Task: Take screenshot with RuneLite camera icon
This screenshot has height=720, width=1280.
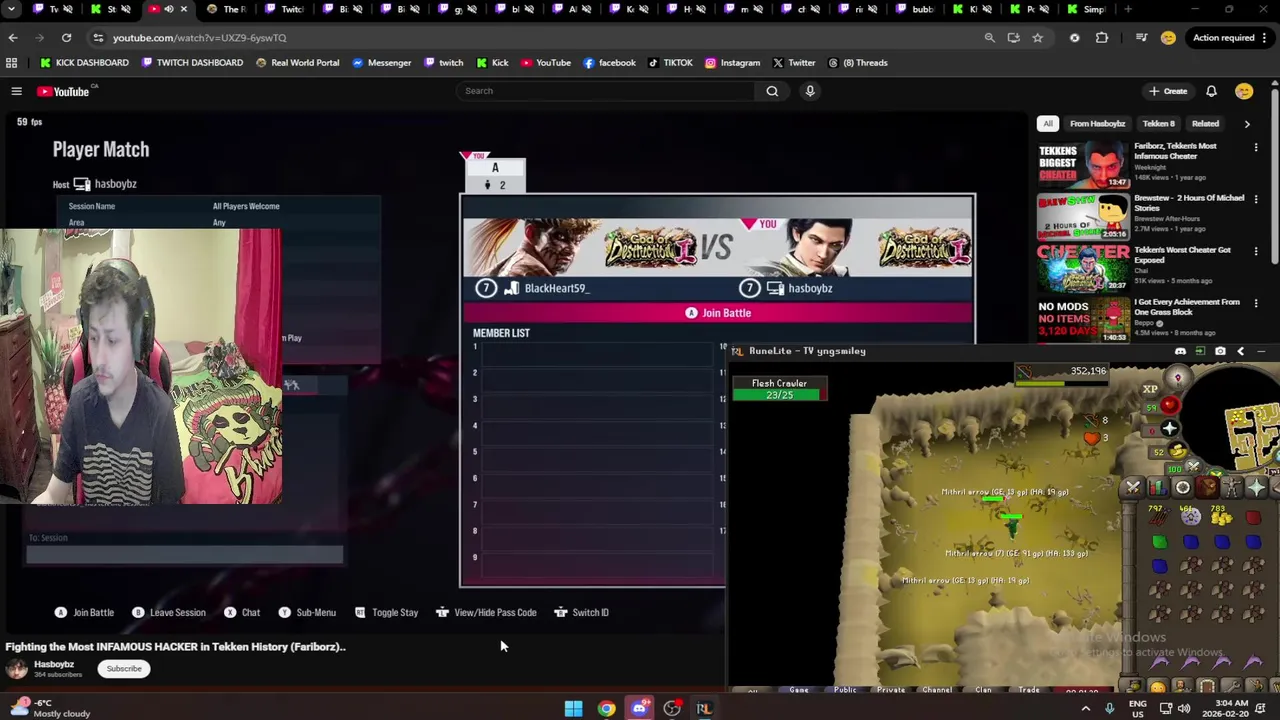Action: 1220,351
